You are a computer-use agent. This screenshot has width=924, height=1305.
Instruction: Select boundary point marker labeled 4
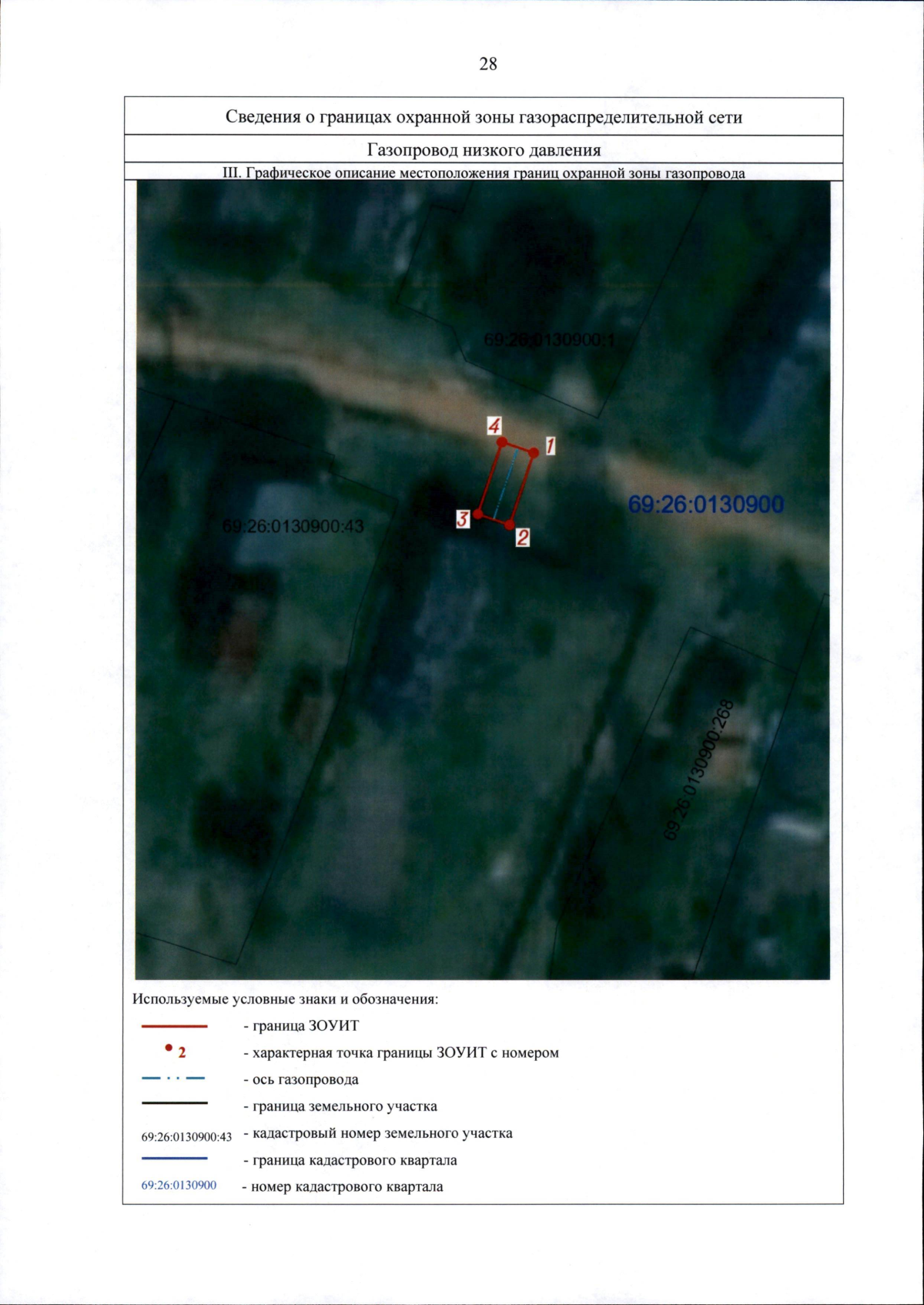502,441
